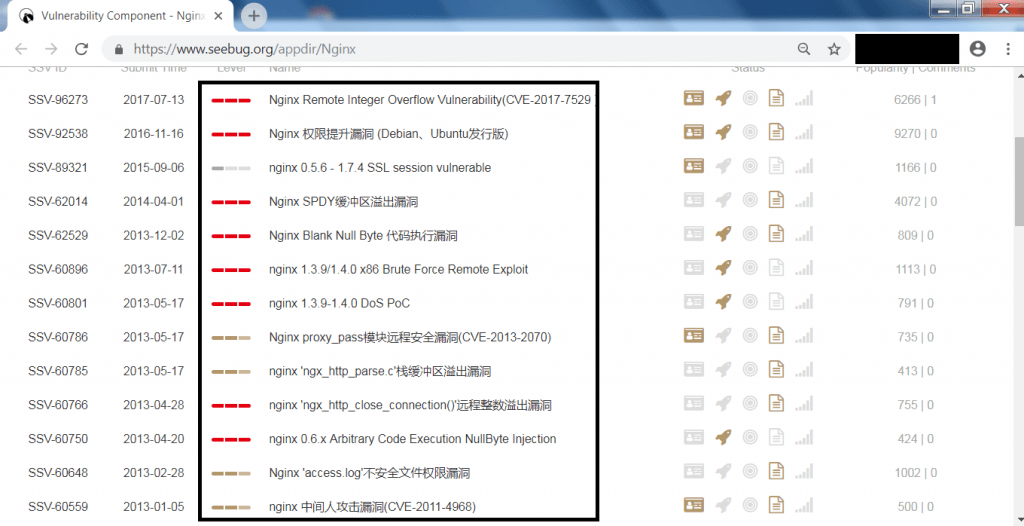Viewport: 1024px width, 526px height.
Task: Open nginx ngx_http_close_connection() entry
Action: (409, 405)
